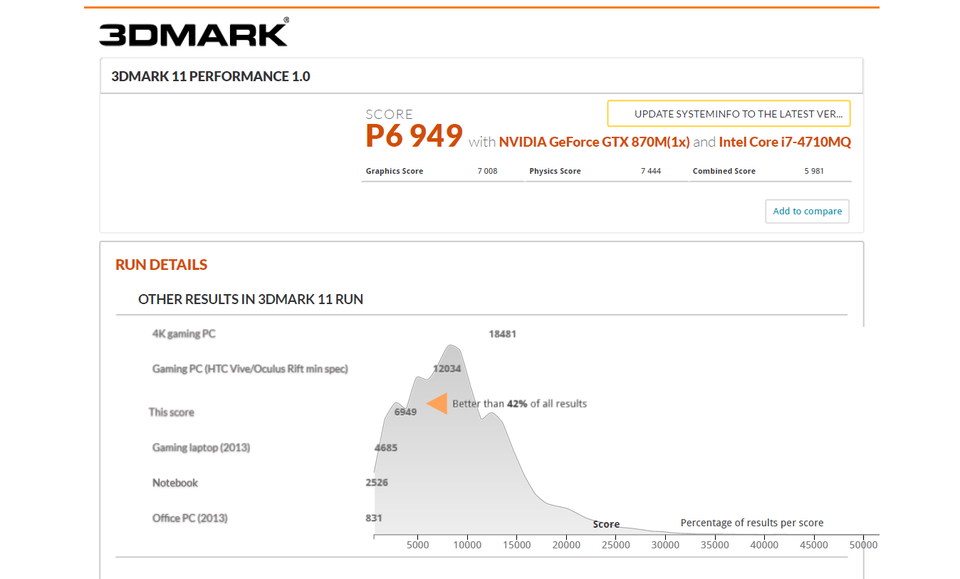Click the Combined Score value 5 981
Viewport: 960px width, 579px height.
point(814,171)
